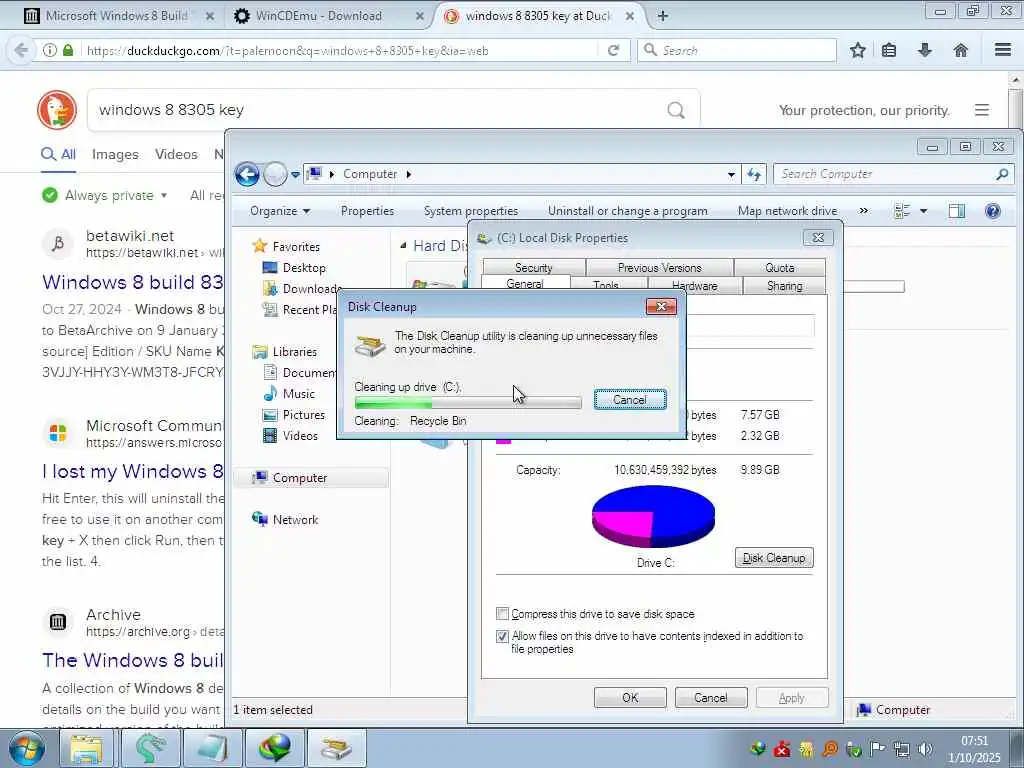Click the Disk Cleanup button in Properties
This screenshot has width=1024, height=768.
coord(774,558)
